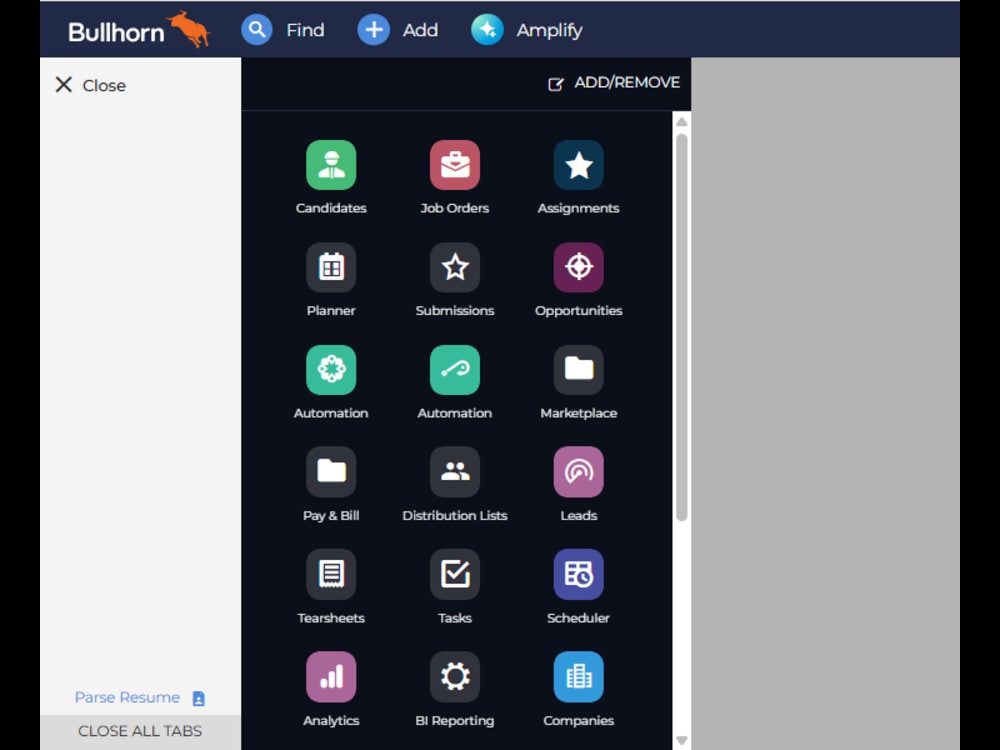Viewport: 1000px width, 750px height.
Task: Click the Pay & Bill label text
Action: pos(331,515)
